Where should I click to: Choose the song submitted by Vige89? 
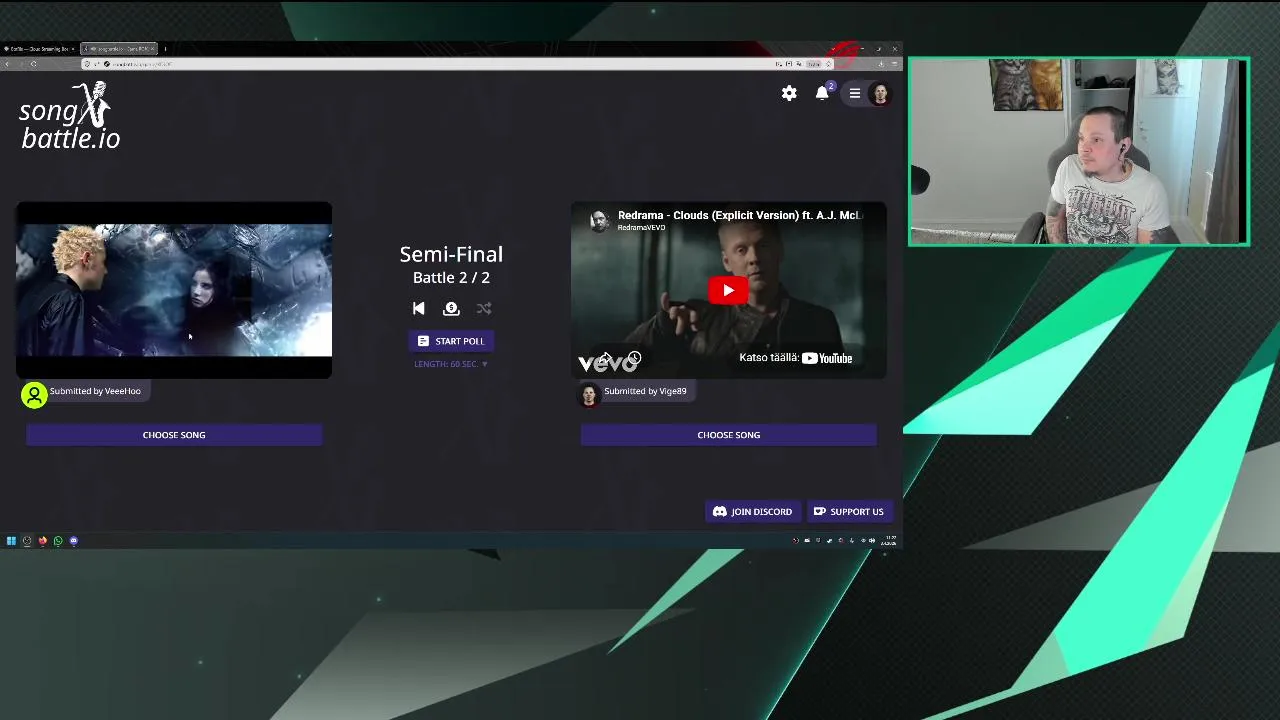point(729,435)
